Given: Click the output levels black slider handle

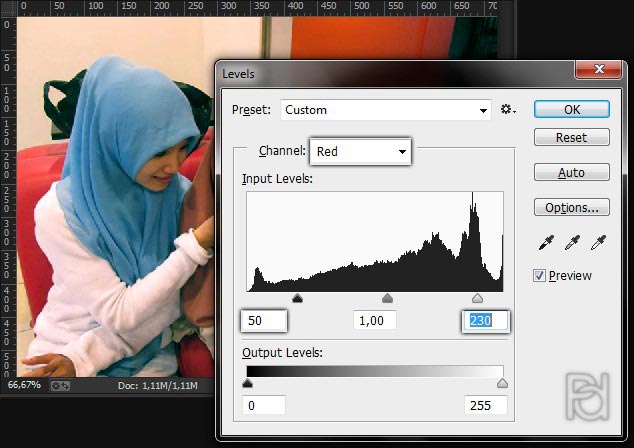Looking at the screenshot, I should (248, 383).
